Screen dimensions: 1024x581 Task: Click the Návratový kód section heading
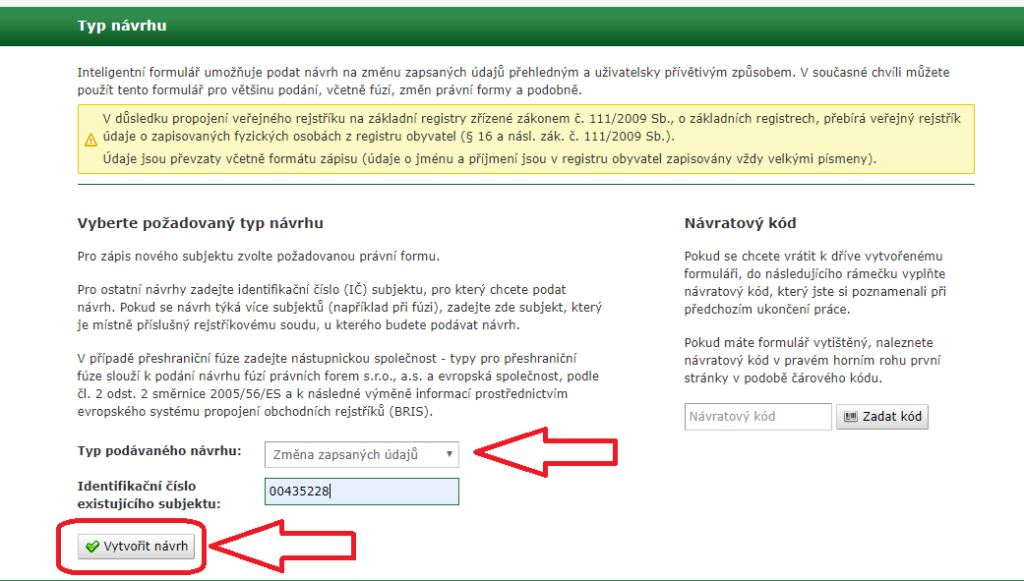pyautogui.click(x=740, y=223)
